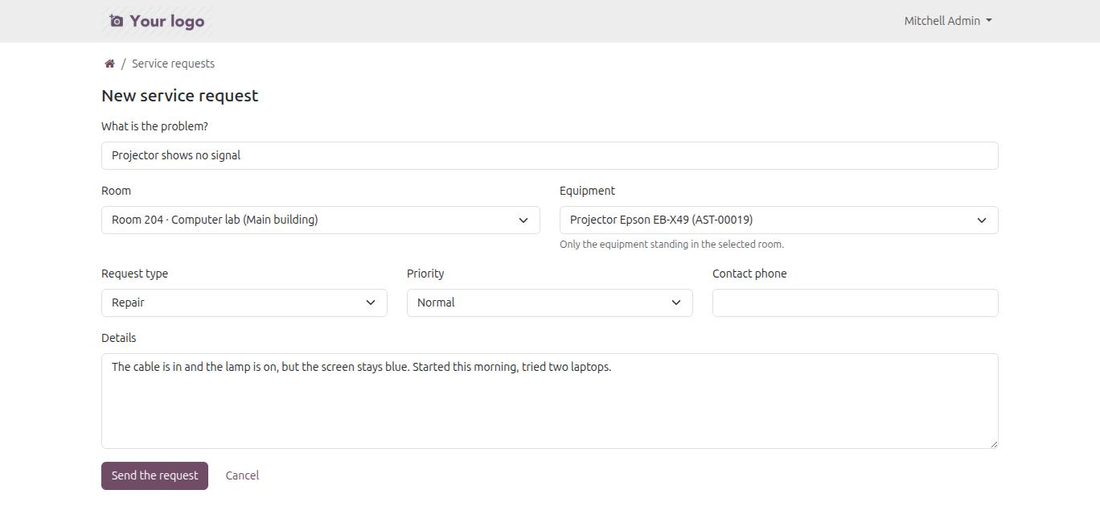The image size is (1100, 531).
Task: Click the 'Priority' label
Action: [x=425, y=274]
